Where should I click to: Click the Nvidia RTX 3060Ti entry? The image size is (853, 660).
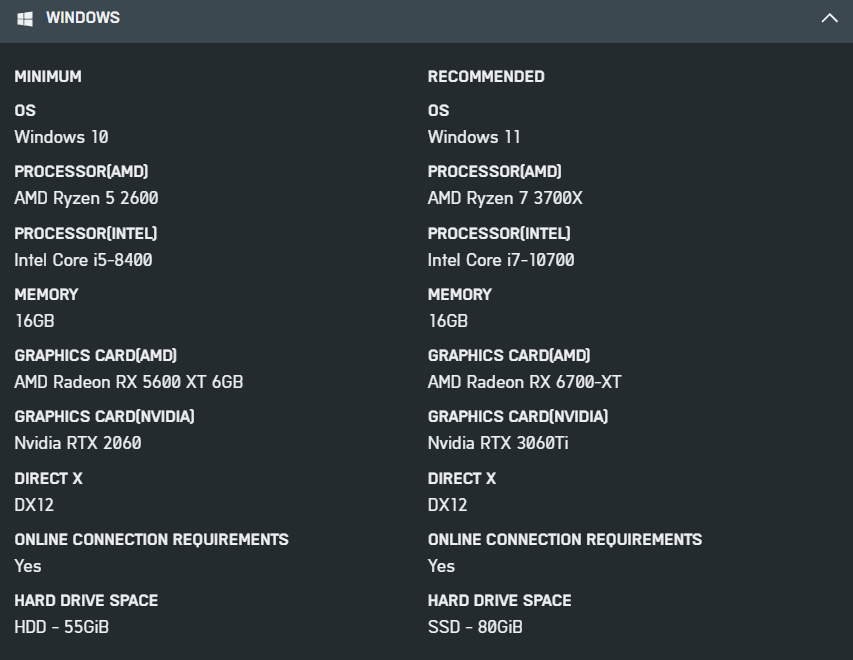(498, 443)
